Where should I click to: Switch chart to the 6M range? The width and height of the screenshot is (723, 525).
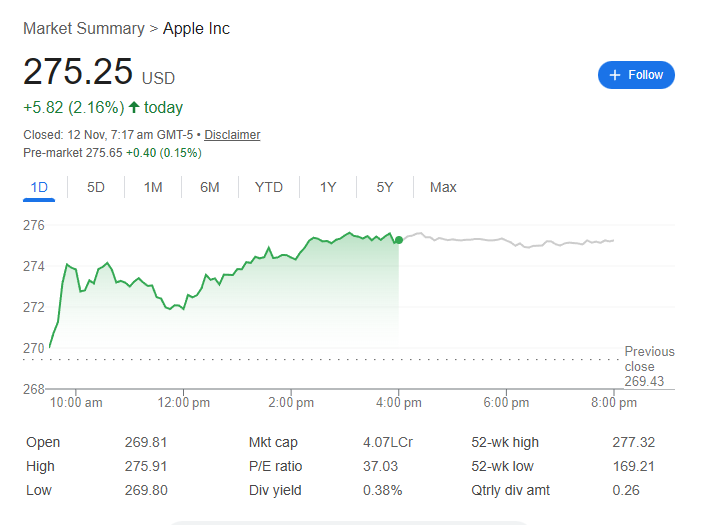209,187
